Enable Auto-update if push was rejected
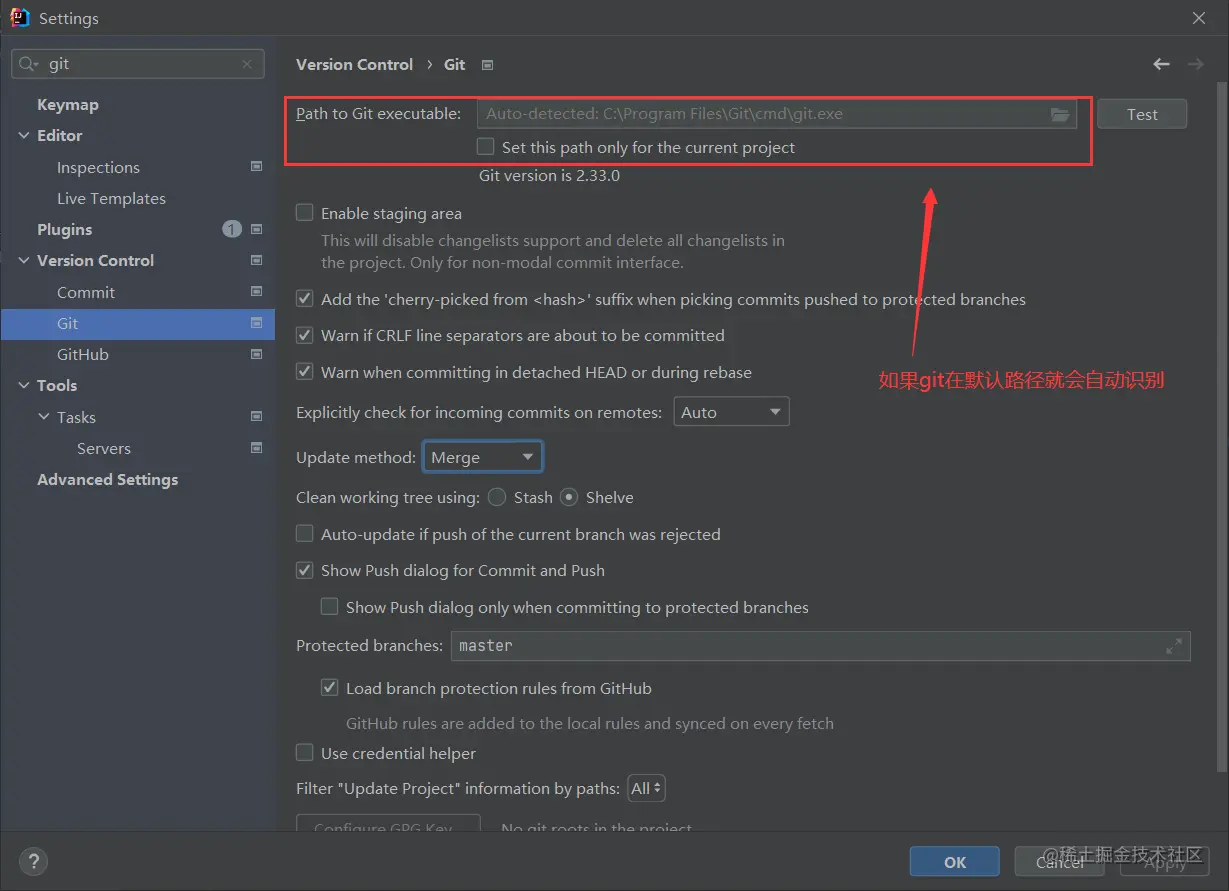 coord(305,534)
